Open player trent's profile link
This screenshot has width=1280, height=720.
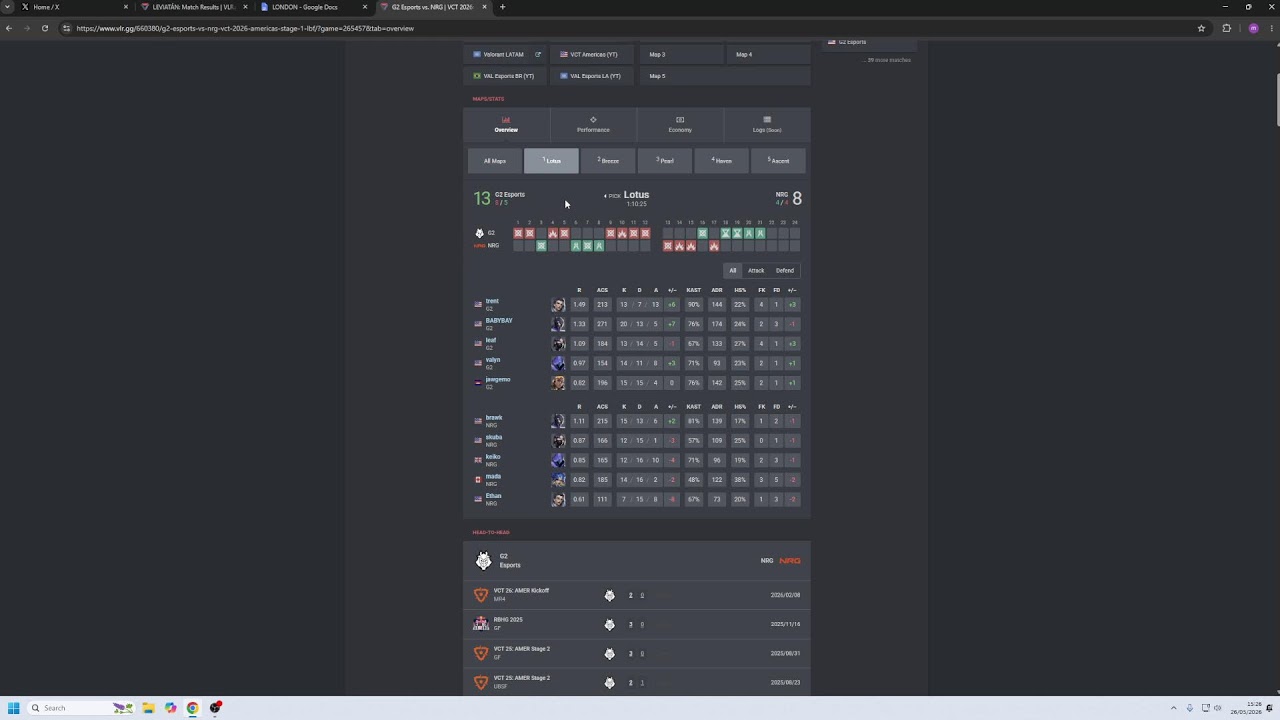tap(492, 302)
